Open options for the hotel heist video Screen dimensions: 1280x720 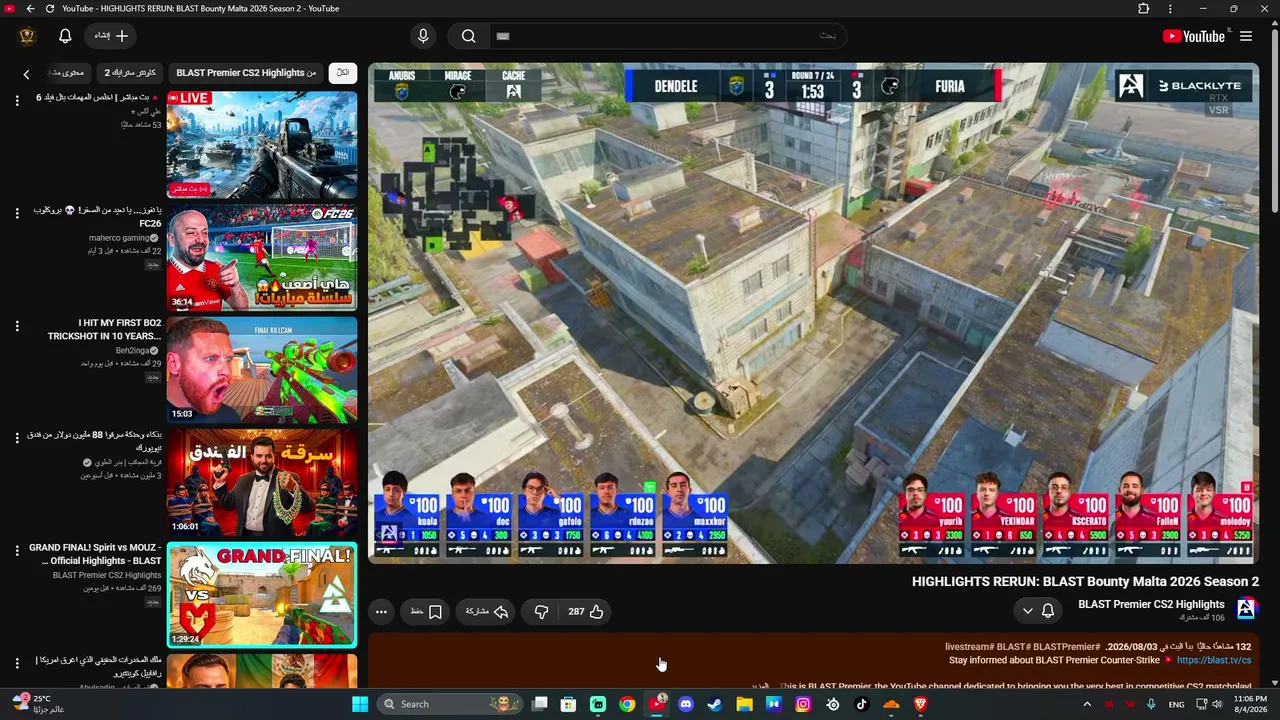(17, 438)
